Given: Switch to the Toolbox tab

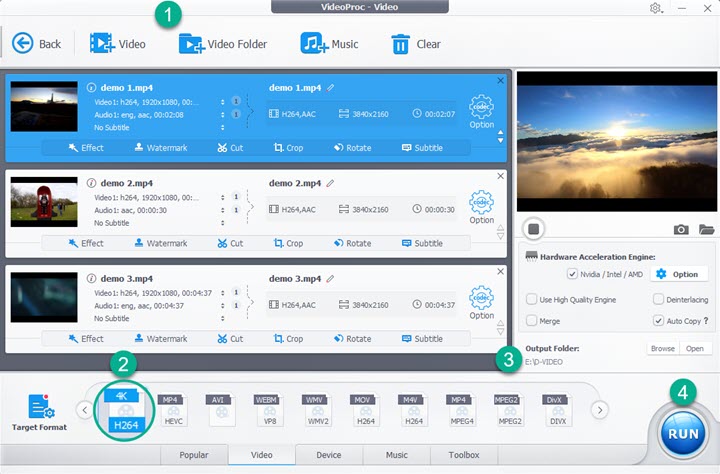Looking at the screenshot, I should [x=464, y=455].
